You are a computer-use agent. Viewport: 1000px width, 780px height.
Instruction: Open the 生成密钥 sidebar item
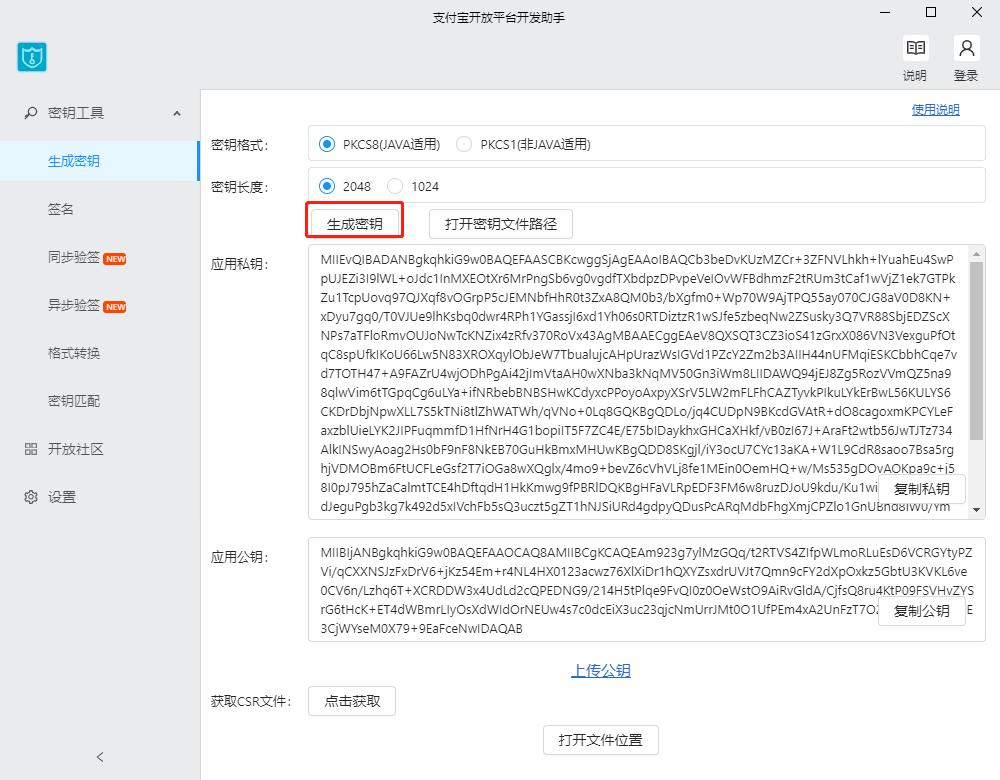coord(99,161)
